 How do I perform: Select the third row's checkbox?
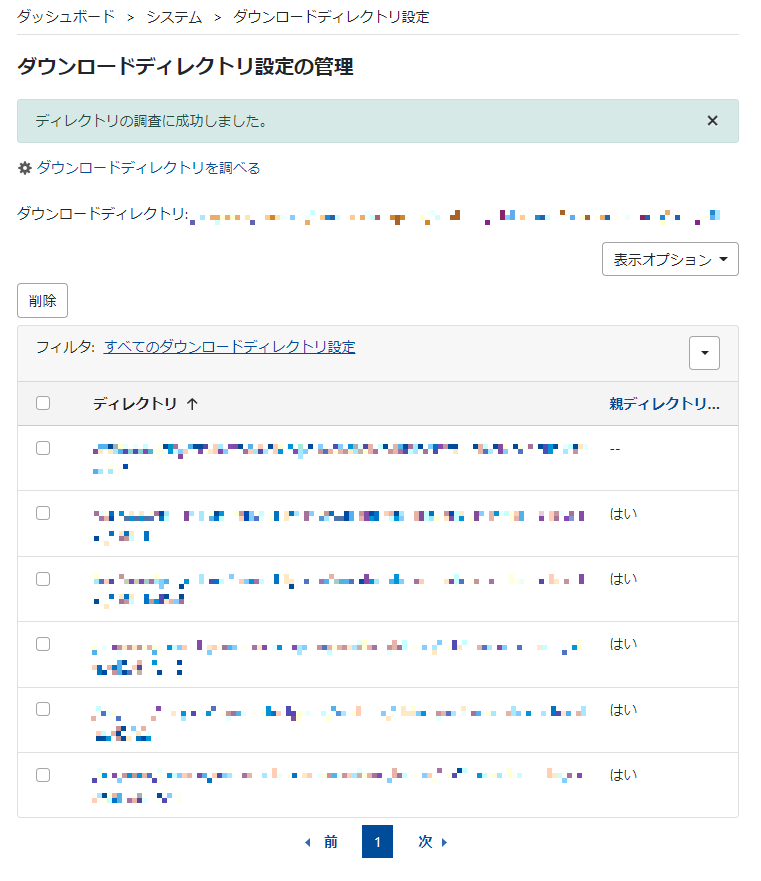[43, 578]
